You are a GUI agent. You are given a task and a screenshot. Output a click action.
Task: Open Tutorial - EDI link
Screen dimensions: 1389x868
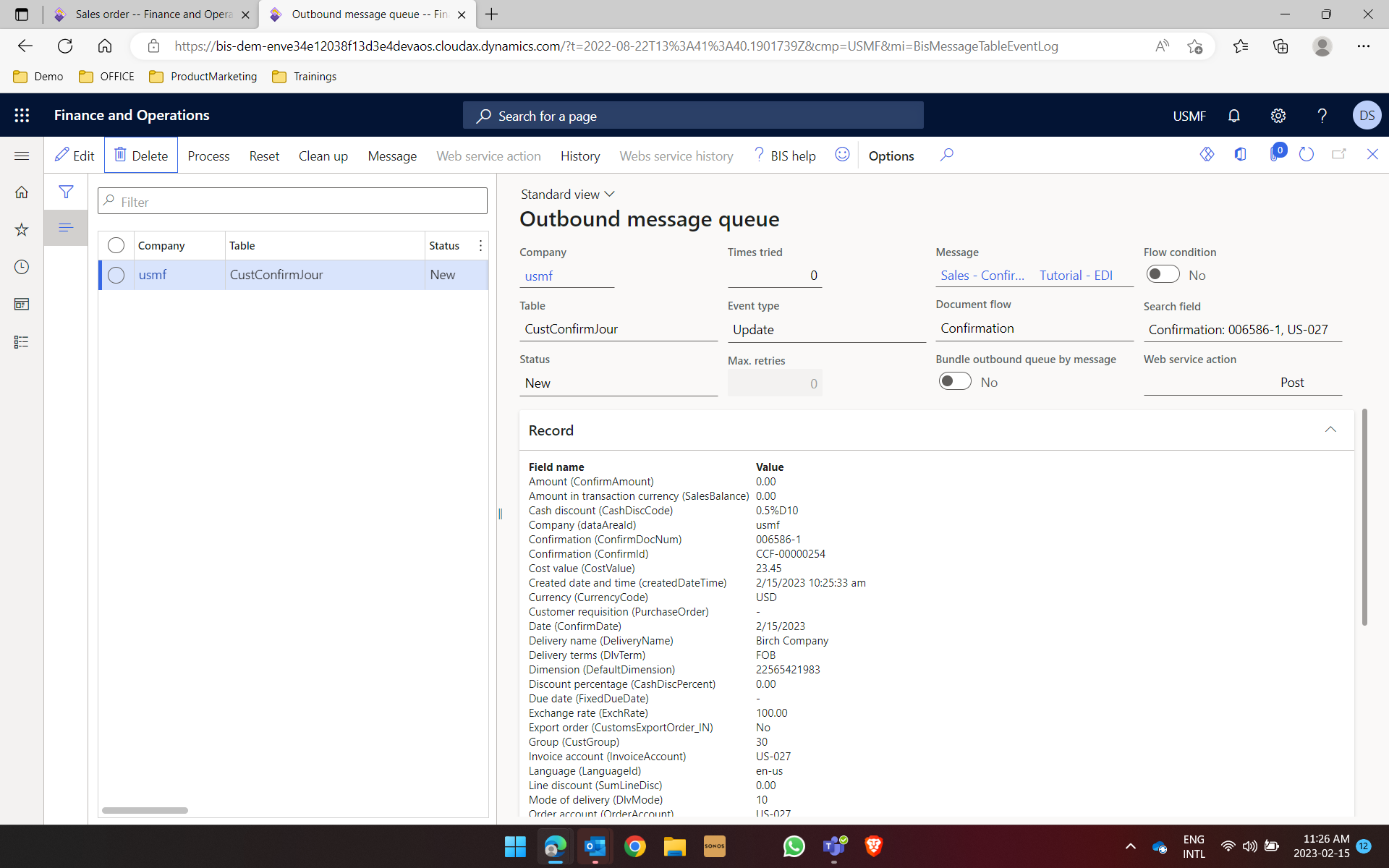tap(1076, 275)
